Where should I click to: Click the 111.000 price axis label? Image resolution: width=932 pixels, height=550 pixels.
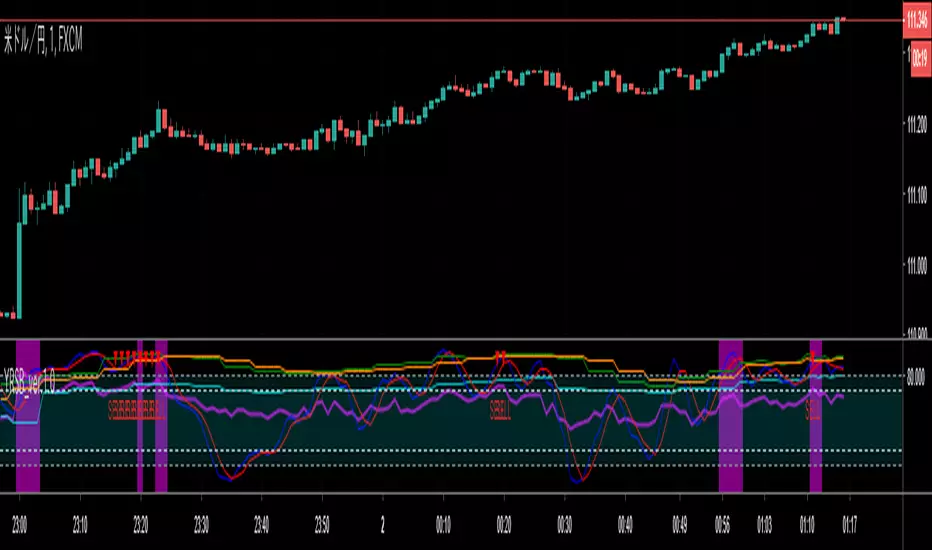pos(917,265)
